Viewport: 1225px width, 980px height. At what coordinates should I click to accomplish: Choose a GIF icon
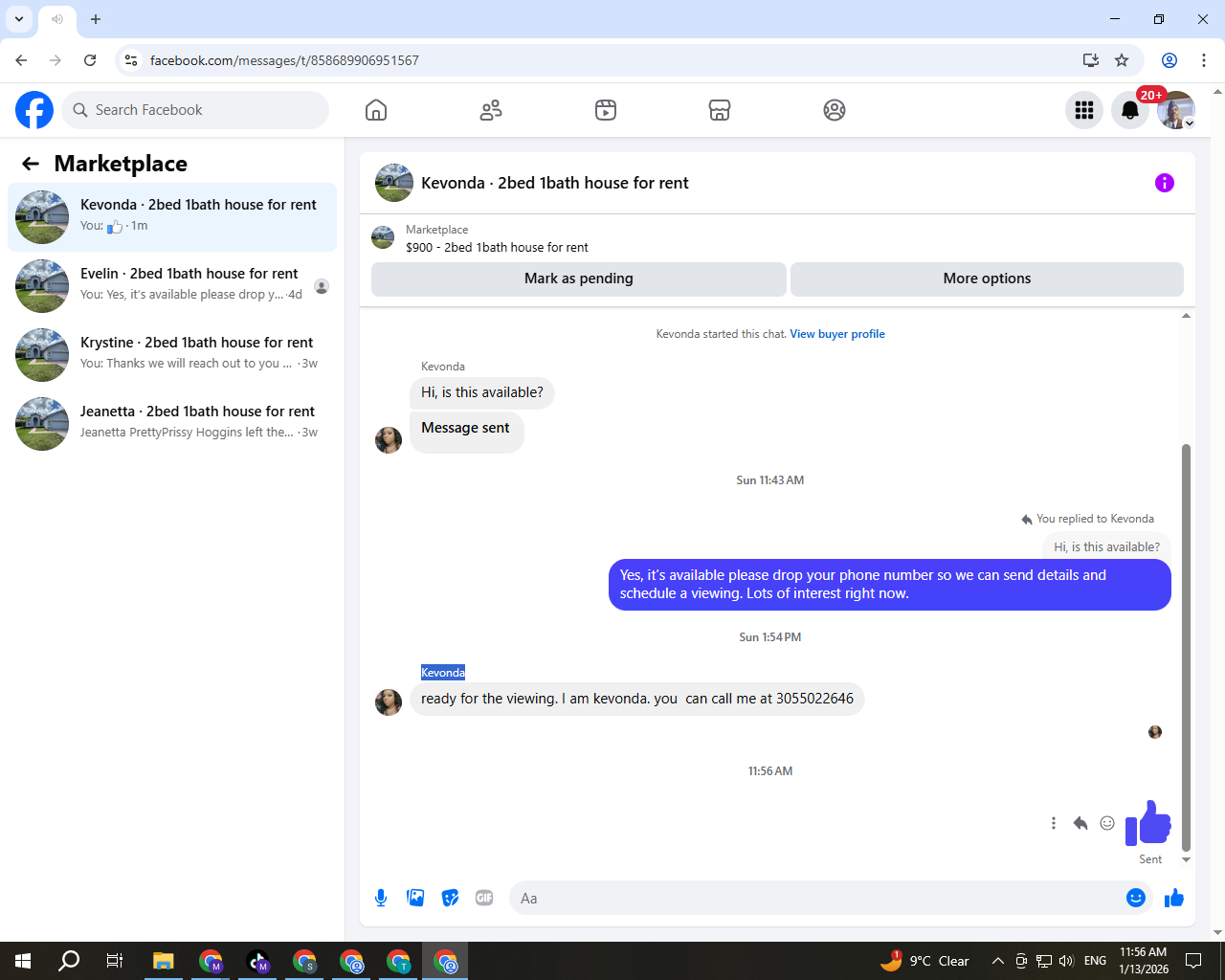[484, 898]
